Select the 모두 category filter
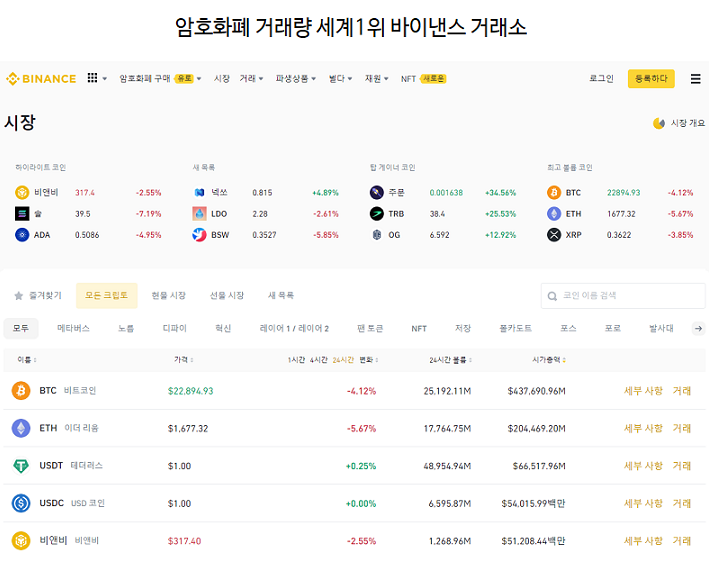 (x=21, y=328)
